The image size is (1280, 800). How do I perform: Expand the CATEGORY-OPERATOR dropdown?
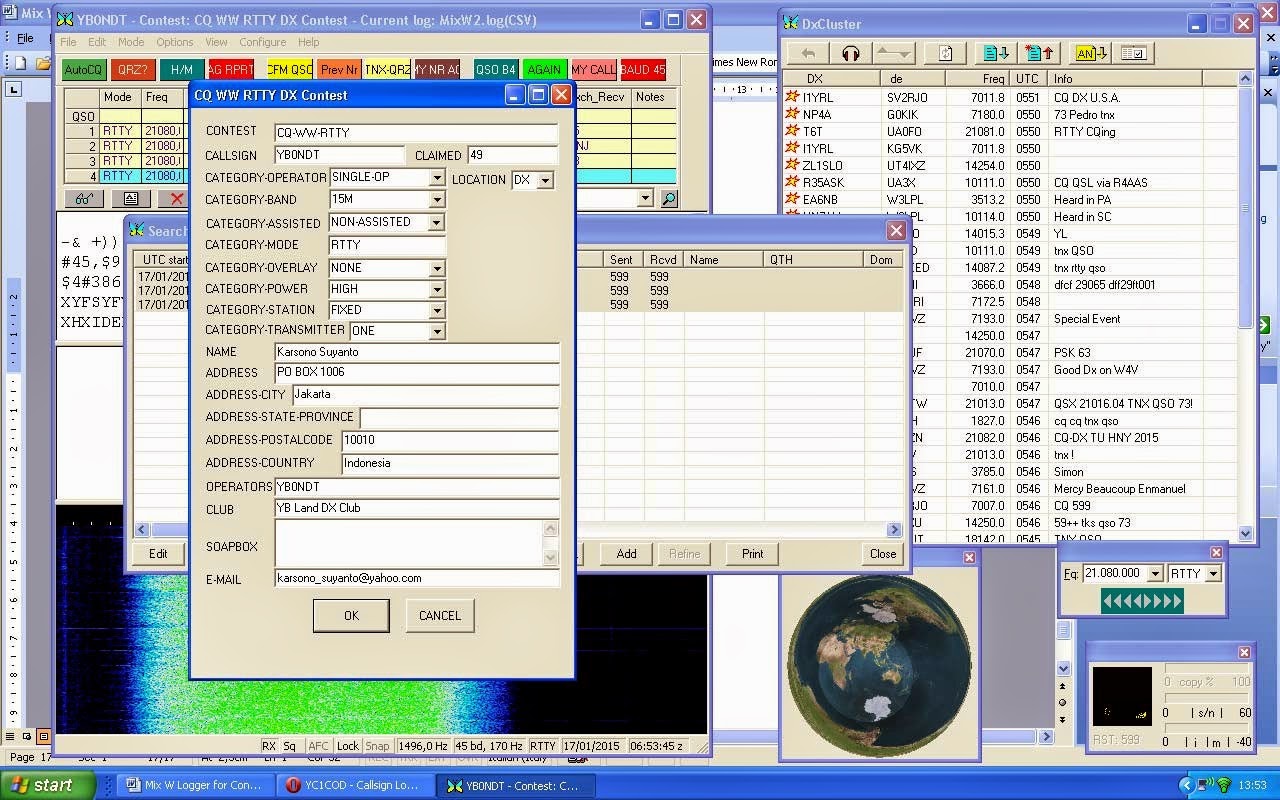click(x=437, y=178)
